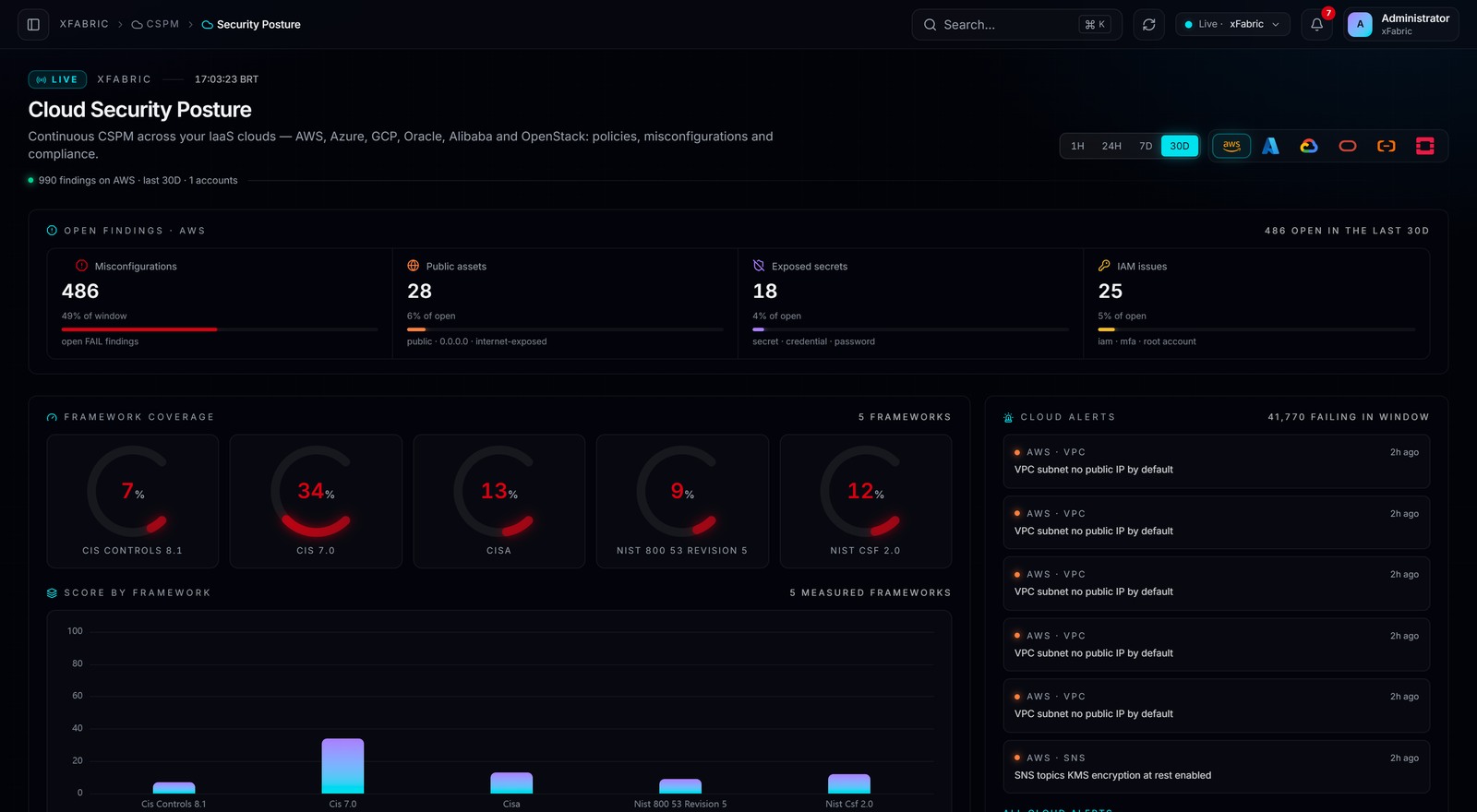
Task: Go to XFABRIC breadcrumb
Action: tap(84, 24)
